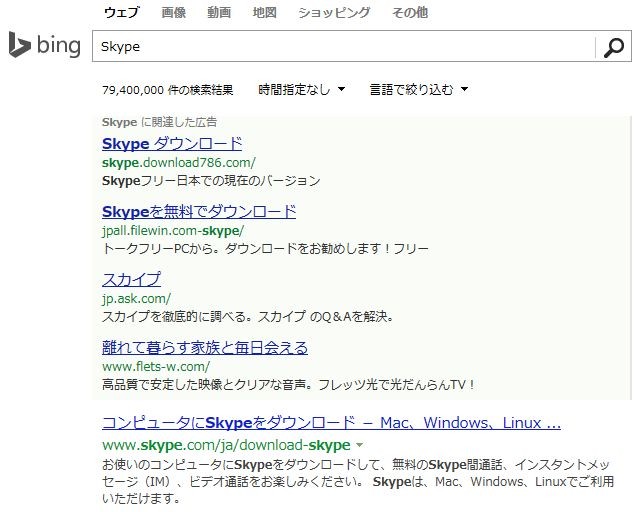640x512 pixels.
Task: Click the jp.ask.com/ URL text
Action: (x=136, y=298)
